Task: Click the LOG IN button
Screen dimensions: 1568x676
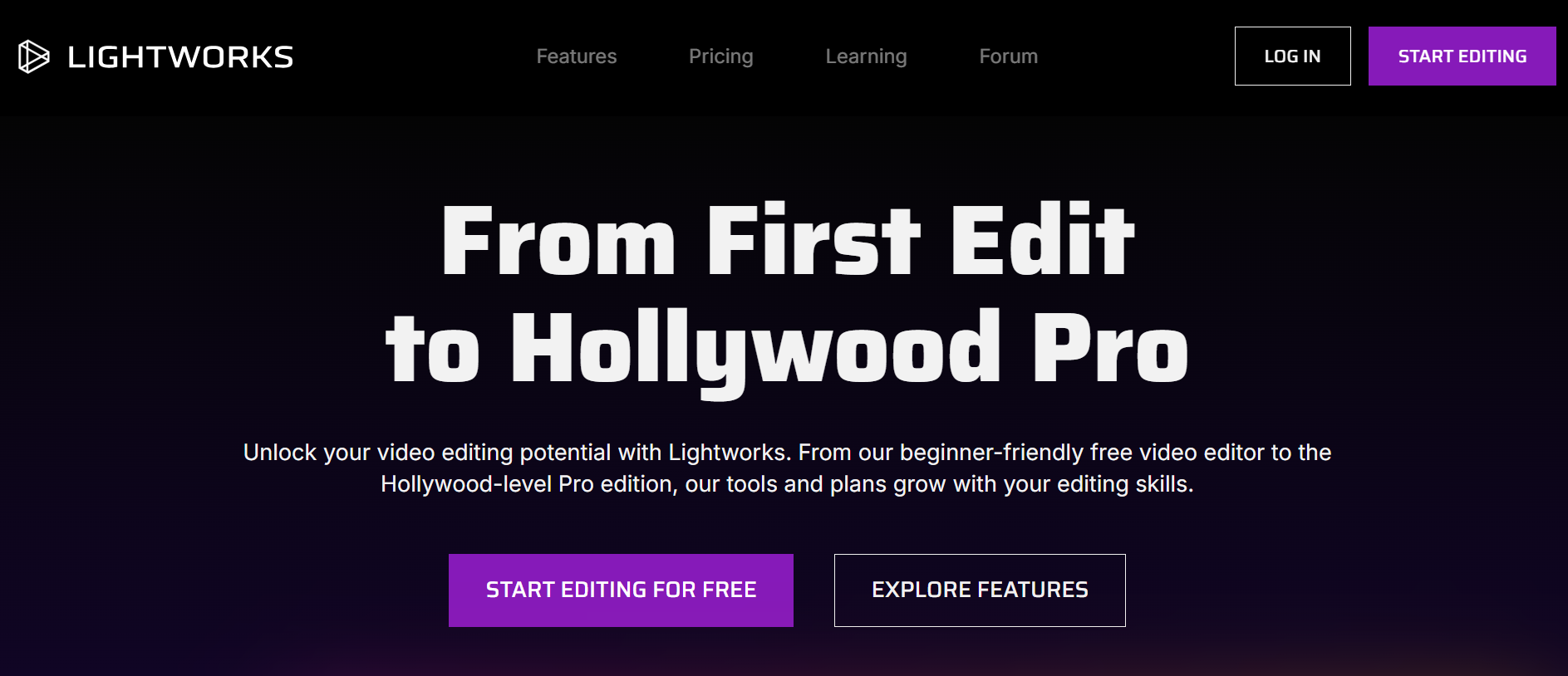Action: coord(1293,56)
